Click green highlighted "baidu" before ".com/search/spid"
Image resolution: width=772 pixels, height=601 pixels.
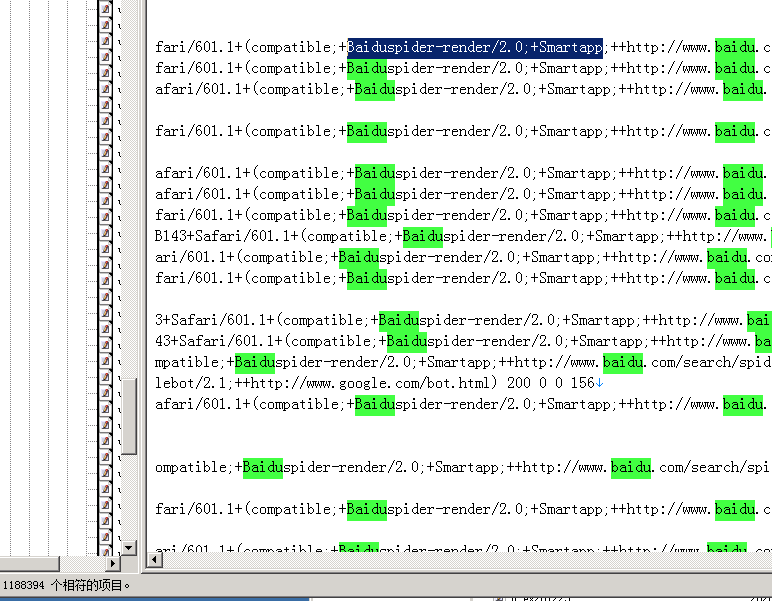point(623,363)
